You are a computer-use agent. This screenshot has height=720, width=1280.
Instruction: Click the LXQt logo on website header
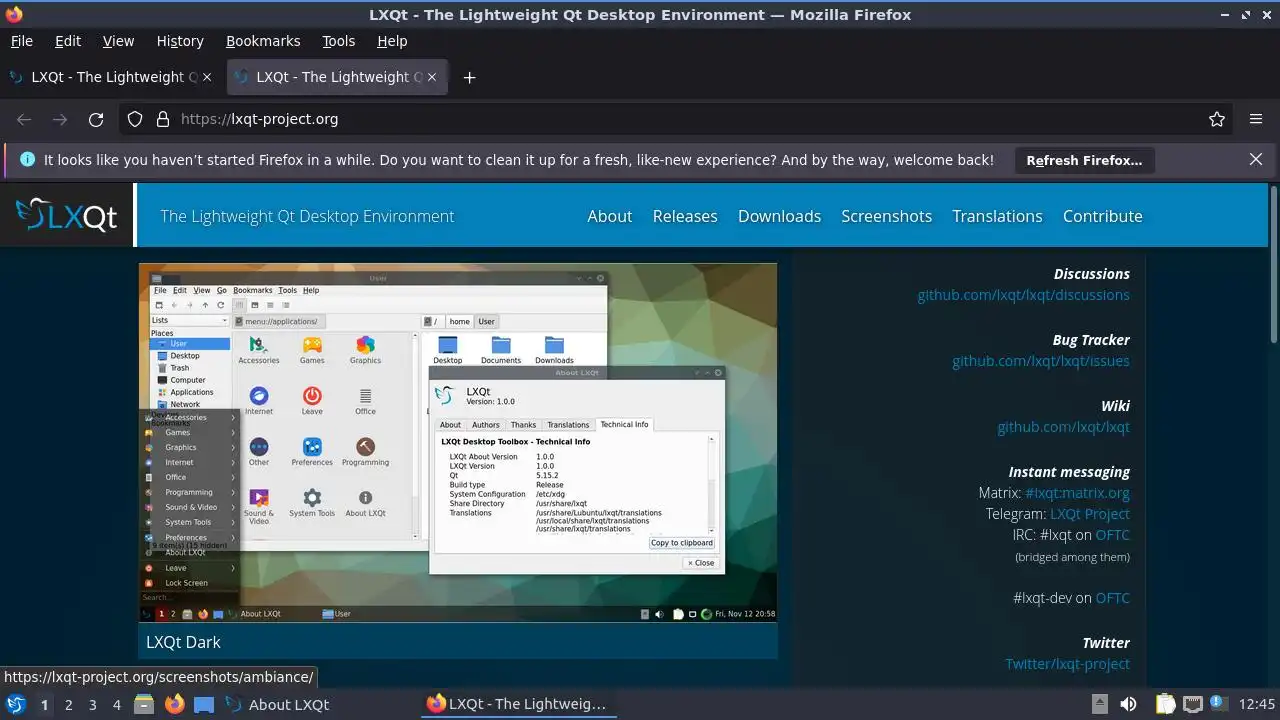pos(66,215)
